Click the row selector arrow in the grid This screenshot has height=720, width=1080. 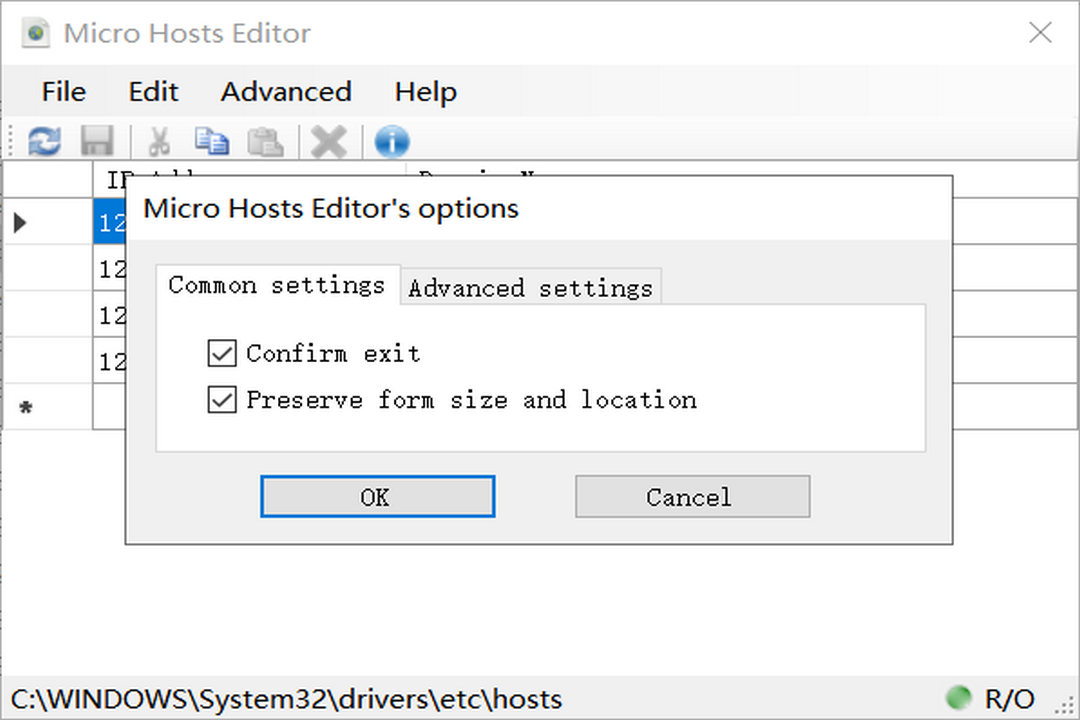click(20, 222)
